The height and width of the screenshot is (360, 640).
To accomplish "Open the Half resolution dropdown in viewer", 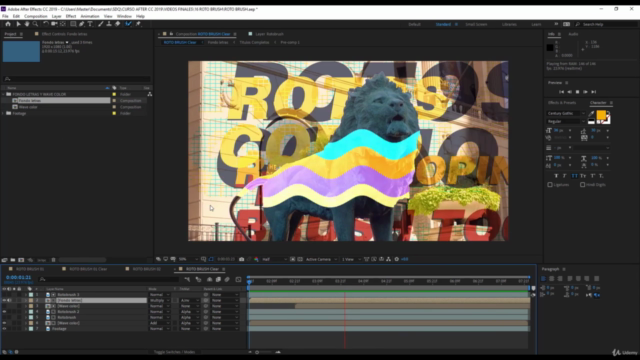I will [273, 259].
